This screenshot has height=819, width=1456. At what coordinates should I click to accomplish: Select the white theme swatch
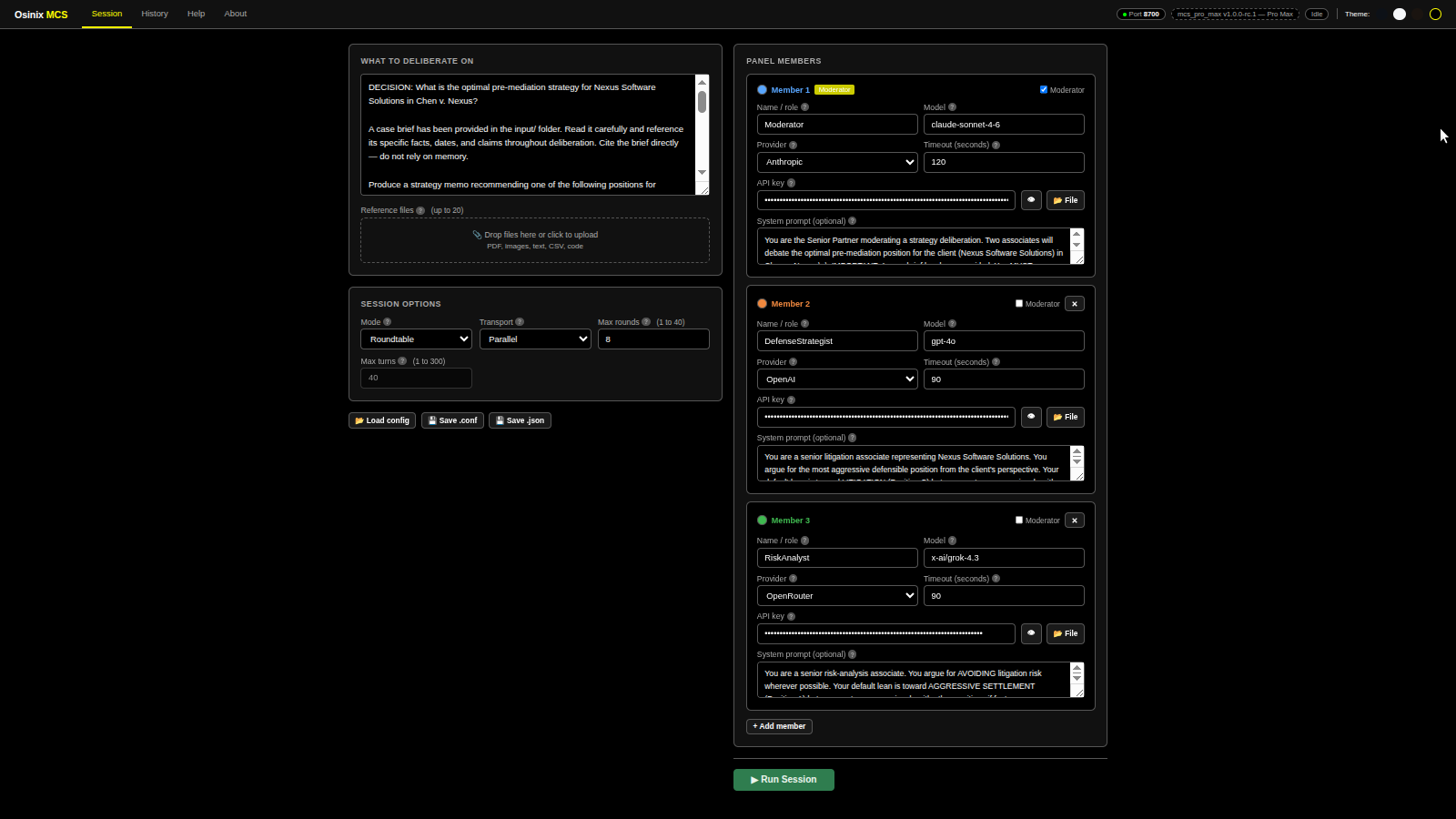click(x=1400, y=14)
